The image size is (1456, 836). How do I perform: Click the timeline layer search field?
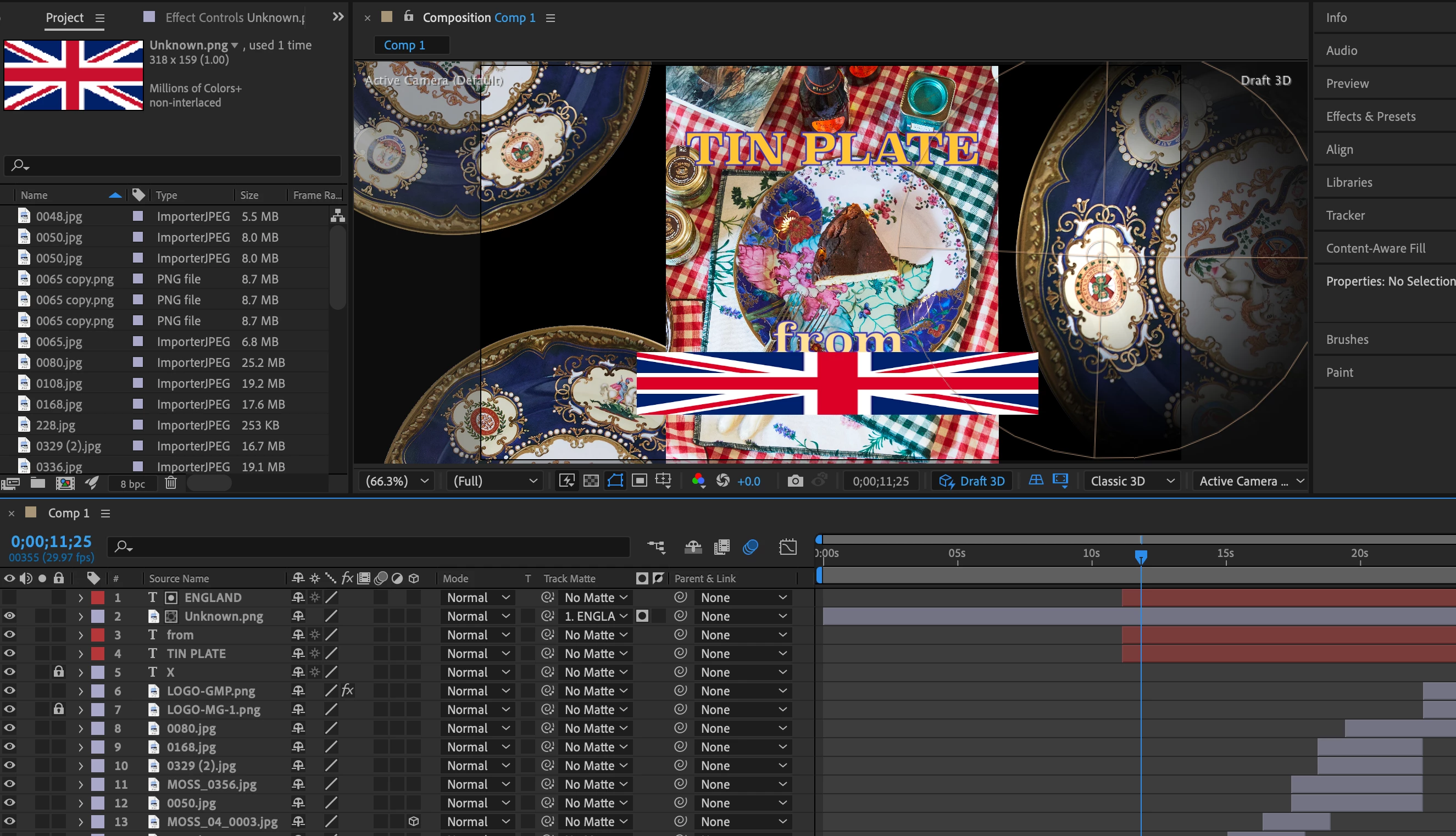point(368,547)
